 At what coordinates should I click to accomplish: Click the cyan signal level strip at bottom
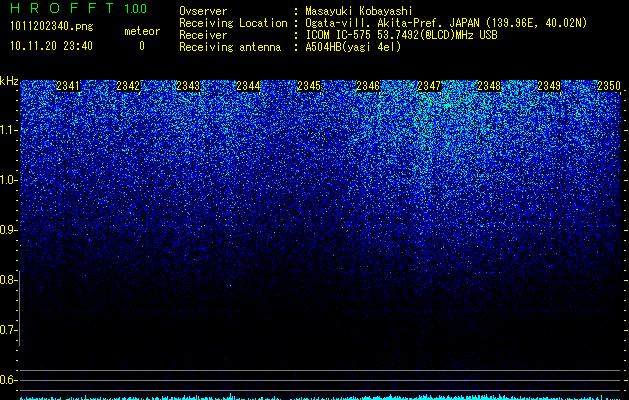(320, 397)
